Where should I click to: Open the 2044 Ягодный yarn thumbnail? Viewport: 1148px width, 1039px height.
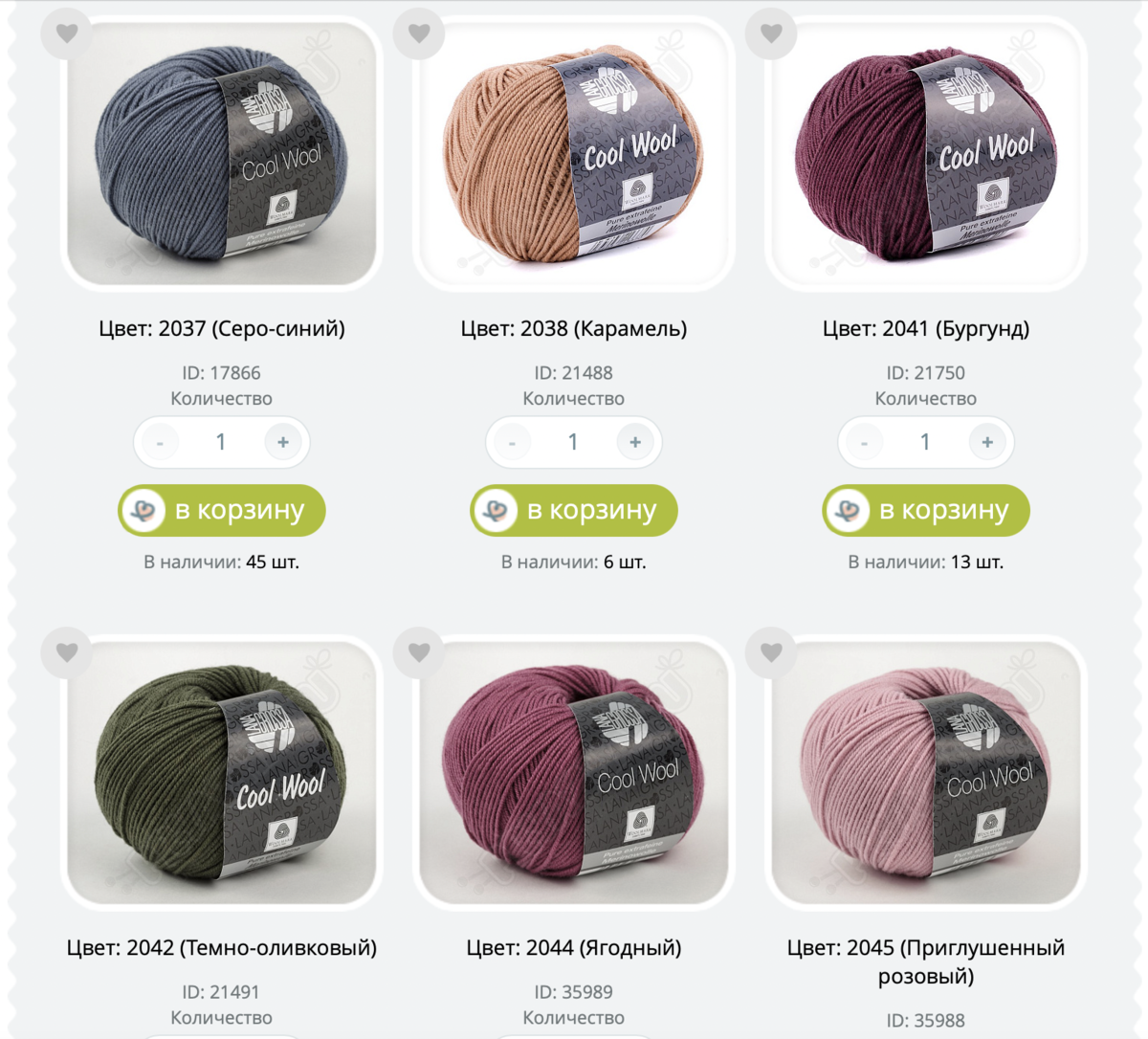[x=574, y=773]
